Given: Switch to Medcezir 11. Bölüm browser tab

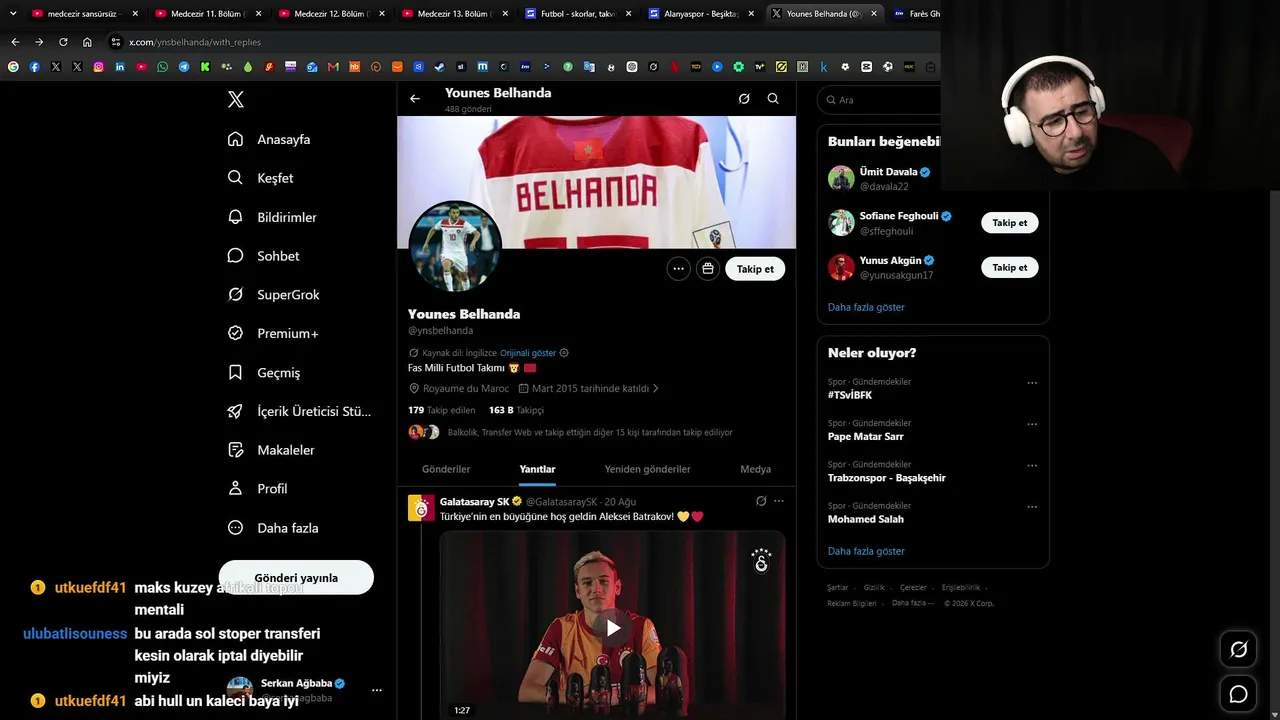Looking at the screenshot, I should (209, 14).
